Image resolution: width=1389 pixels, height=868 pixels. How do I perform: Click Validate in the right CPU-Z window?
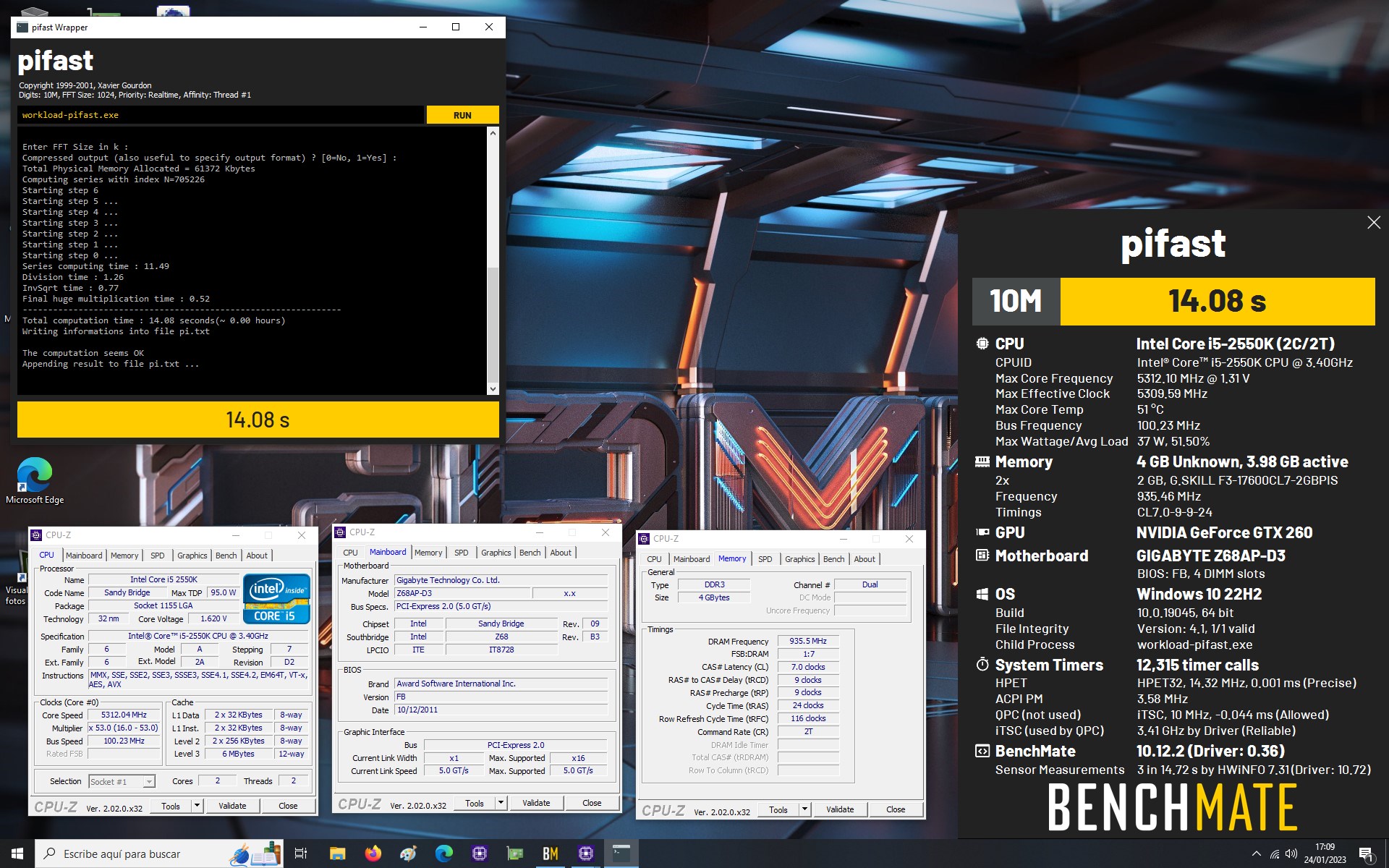(840, 809)
